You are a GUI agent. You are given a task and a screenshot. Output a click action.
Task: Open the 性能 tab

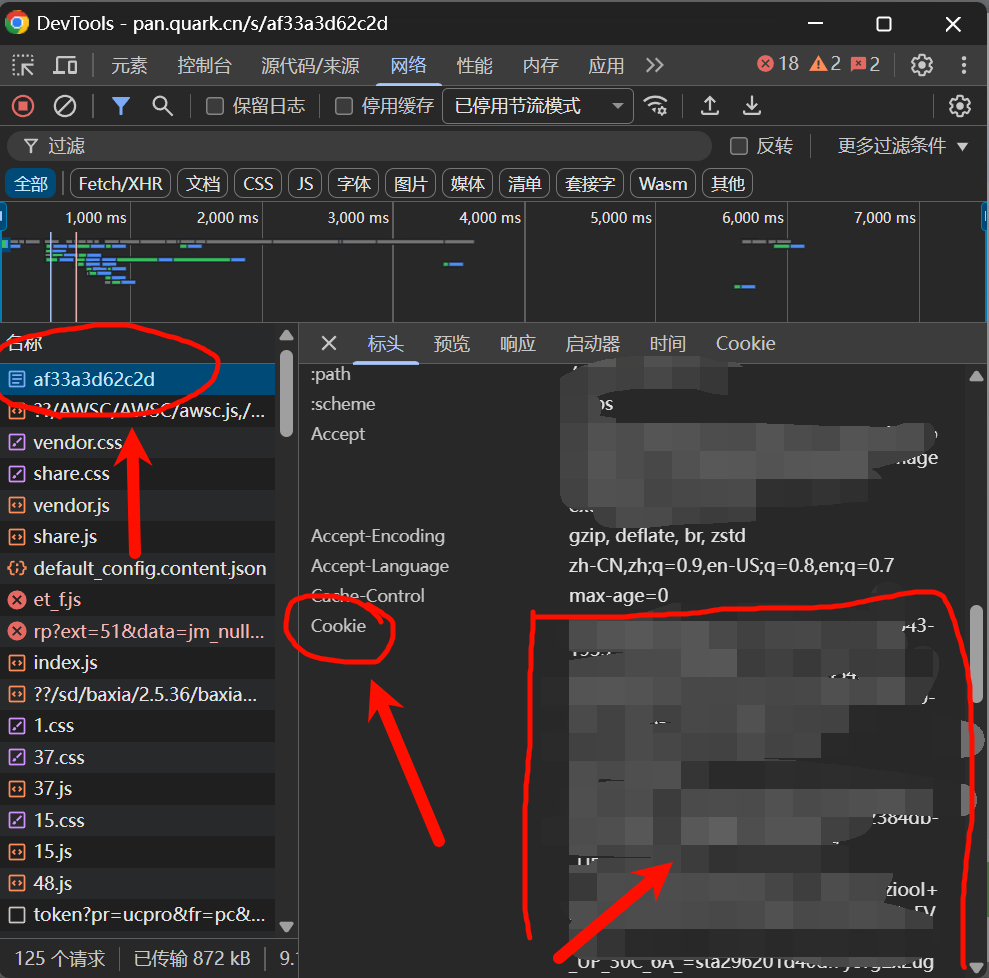474,65
